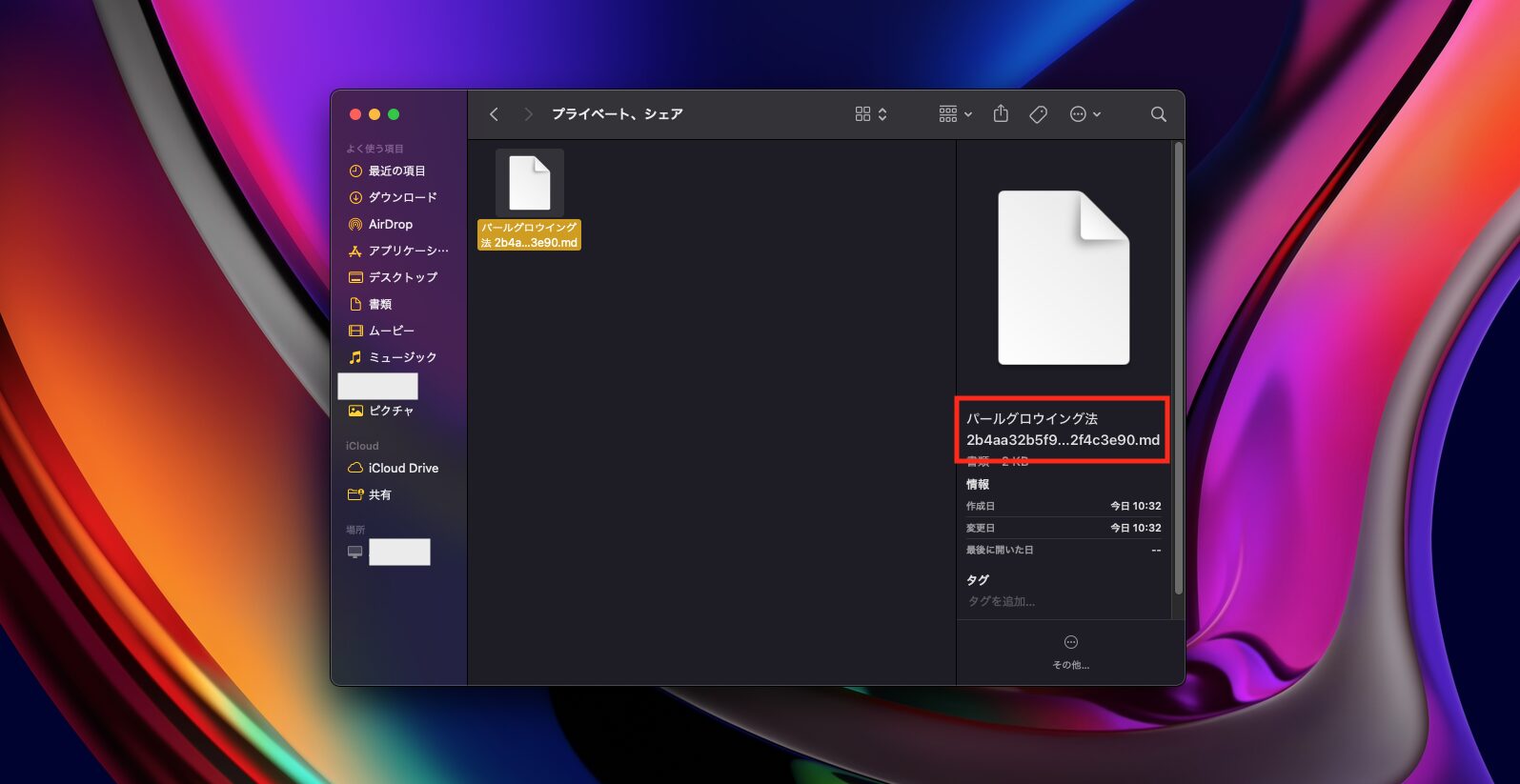
Task: Click the 変更日 row in preview info
Action: pyautogui.click(x=1064, y=528)
